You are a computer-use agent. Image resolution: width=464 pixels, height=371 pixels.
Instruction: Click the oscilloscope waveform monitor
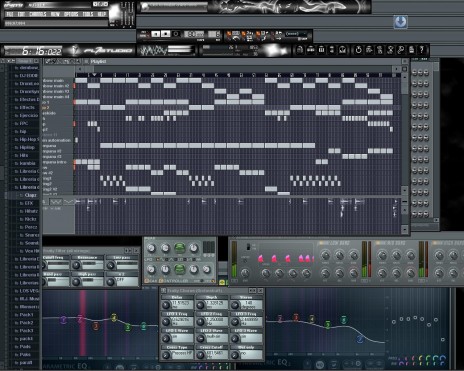tap(153, 51)
